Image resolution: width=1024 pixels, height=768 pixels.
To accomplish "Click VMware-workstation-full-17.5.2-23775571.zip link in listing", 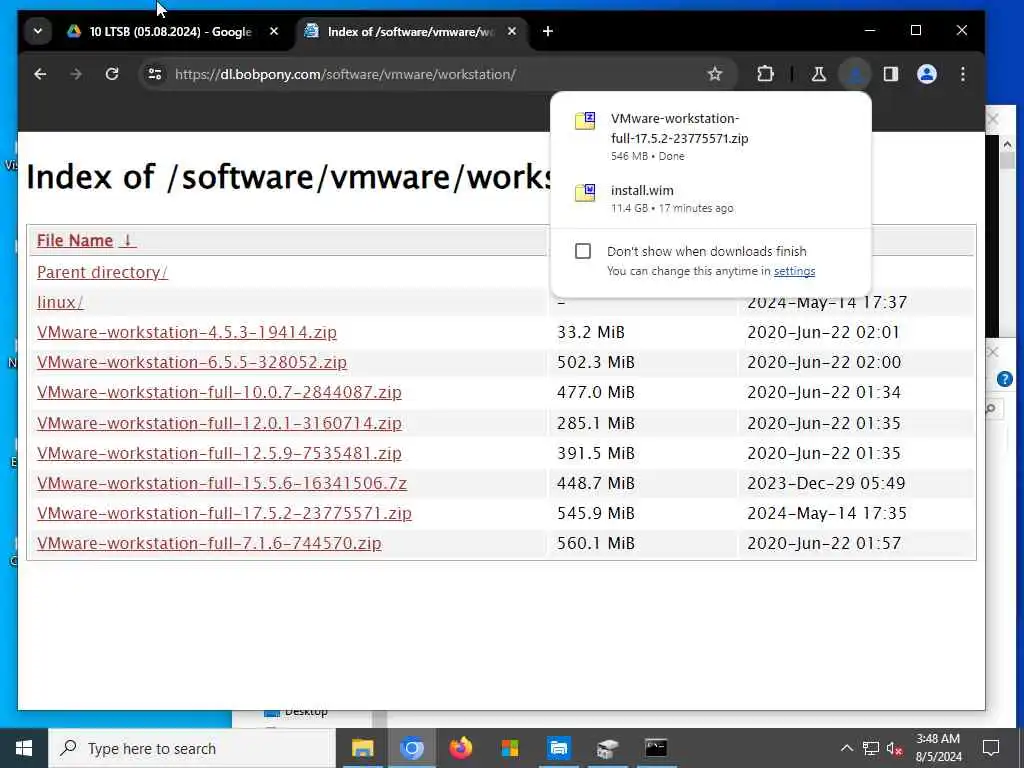I will click(225, 513).
